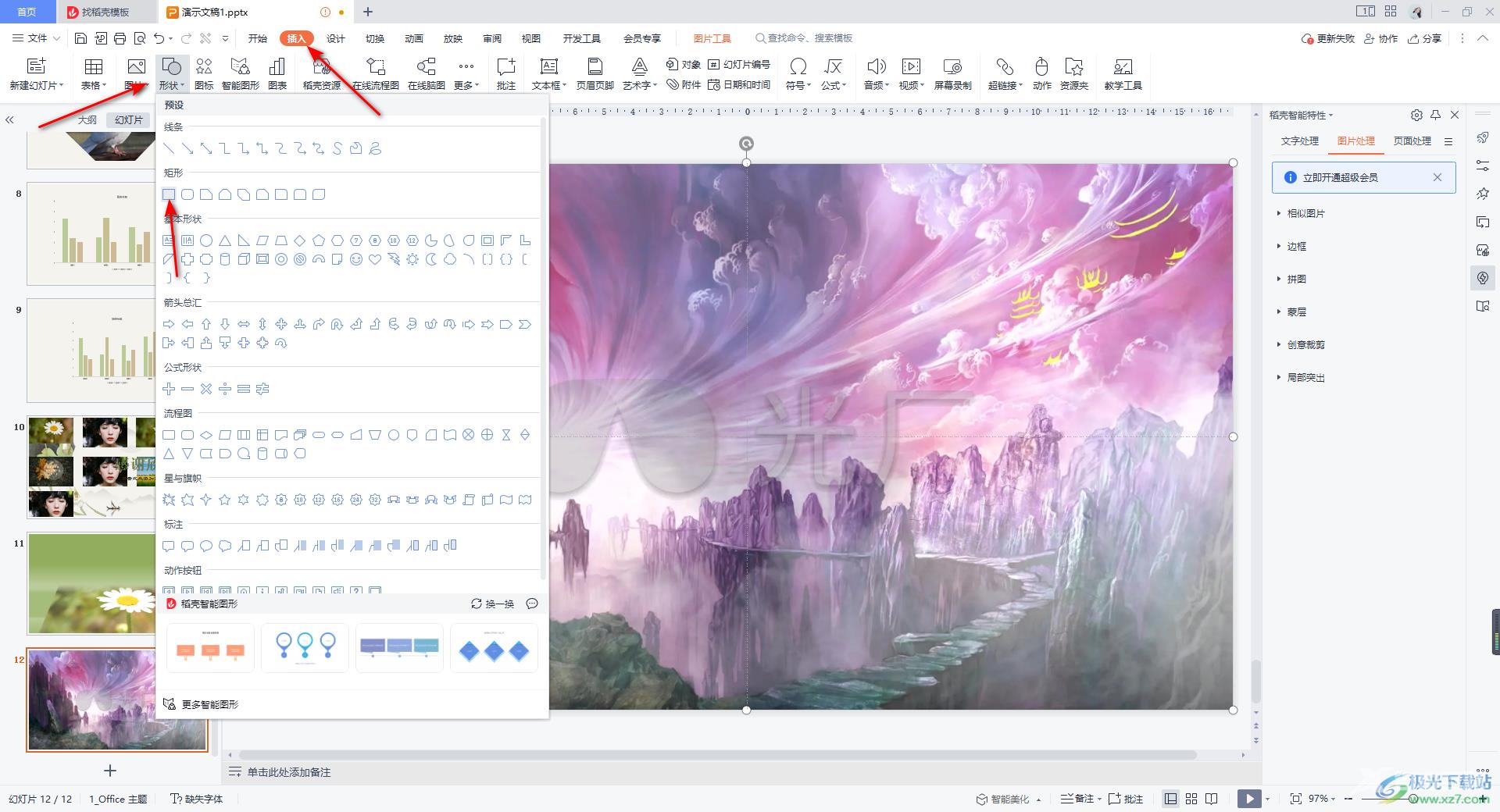This screenshot has width=1500, height=812.
Task: Select the five-point star in 星与旗帜
Action: [225, 500]
